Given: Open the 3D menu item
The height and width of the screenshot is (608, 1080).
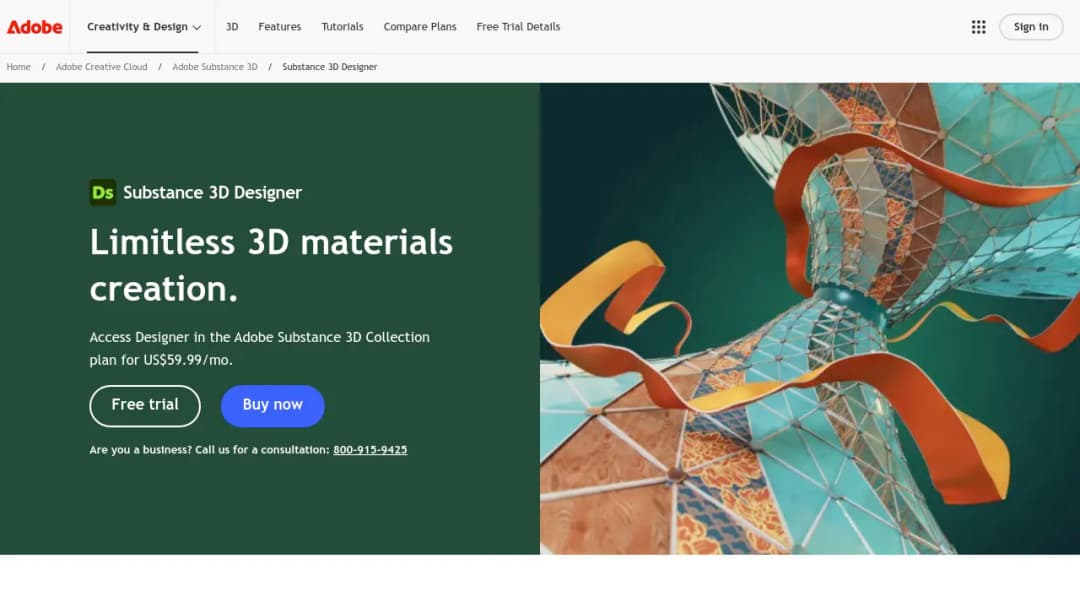Looking at the screenshot, I should (232, 27).
